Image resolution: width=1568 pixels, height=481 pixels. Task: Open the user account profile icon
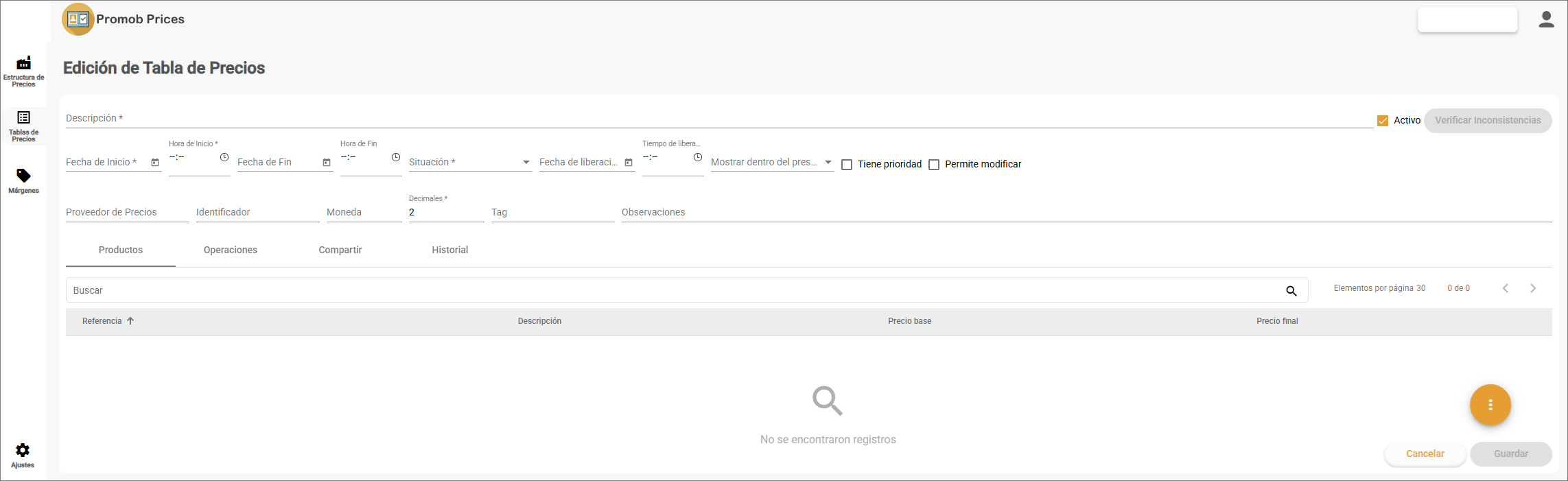[1546, 19]
